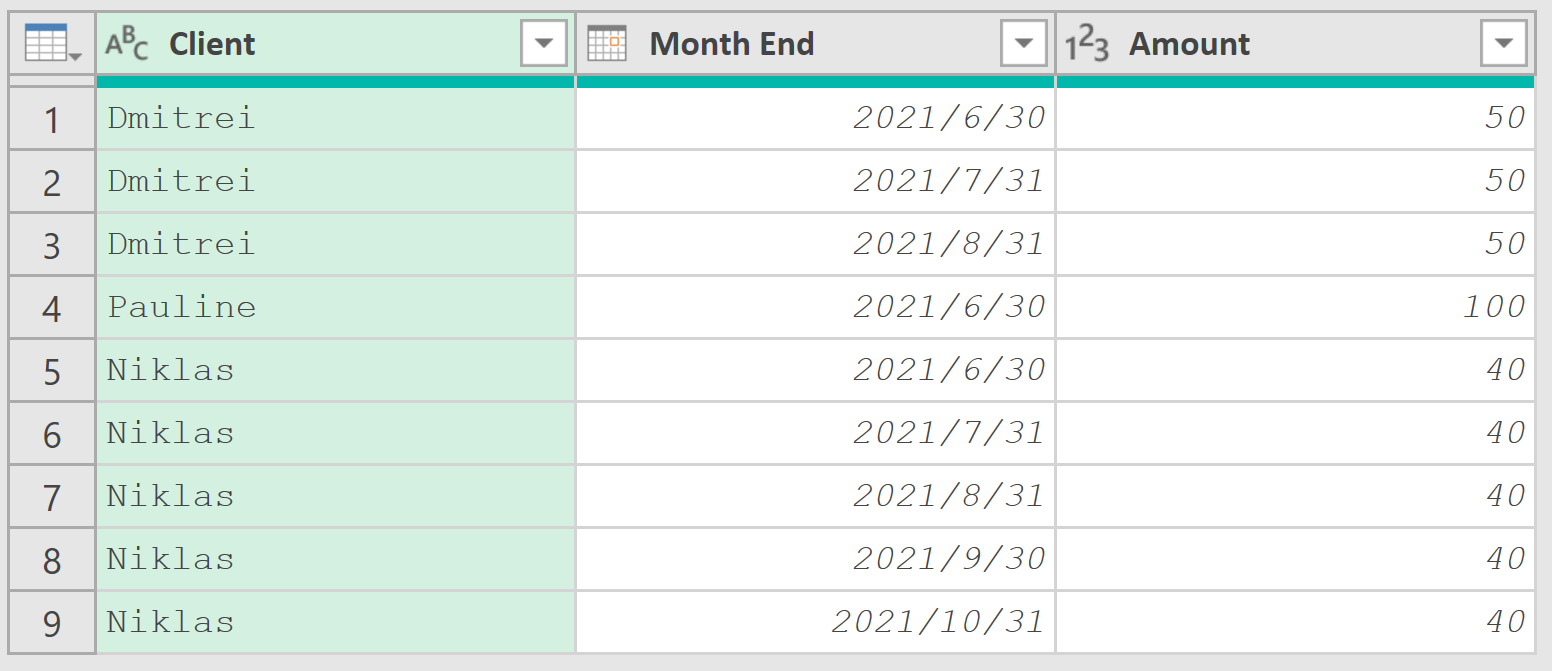Select row number 1
Image resolution: width=1552 pixels, height=671 pixels.
[52, 119]
